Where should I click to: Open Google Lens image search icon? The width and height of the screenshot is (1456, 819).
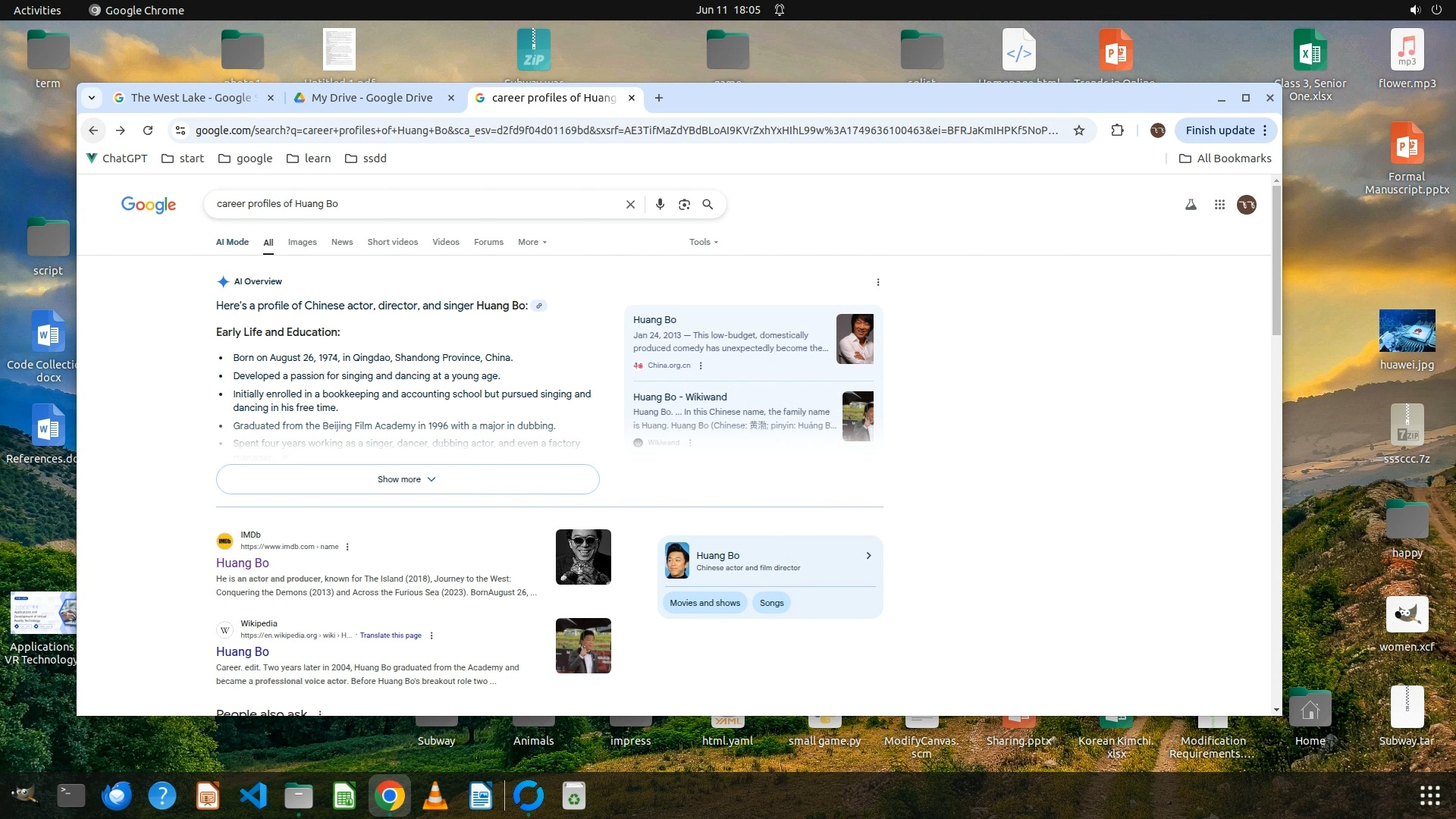[684, 205]
